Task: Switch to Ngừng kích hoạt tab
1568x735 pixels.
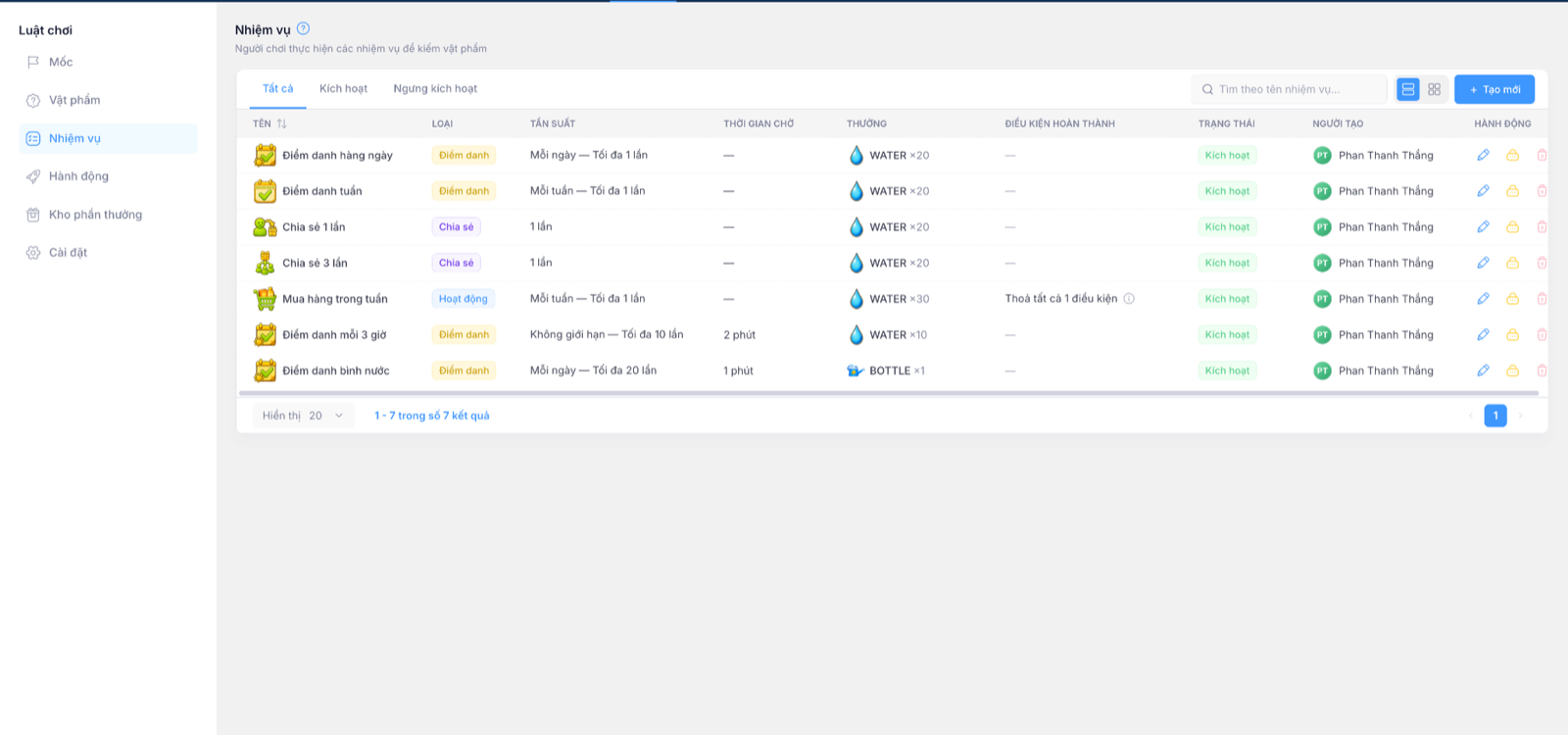Action: (435, 88)
